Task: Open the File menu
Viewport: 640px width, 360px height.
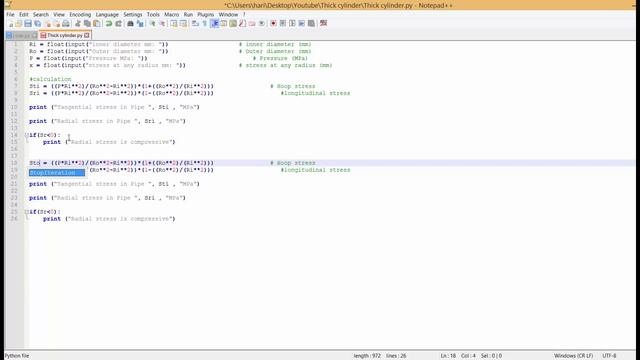Action: 10,15
